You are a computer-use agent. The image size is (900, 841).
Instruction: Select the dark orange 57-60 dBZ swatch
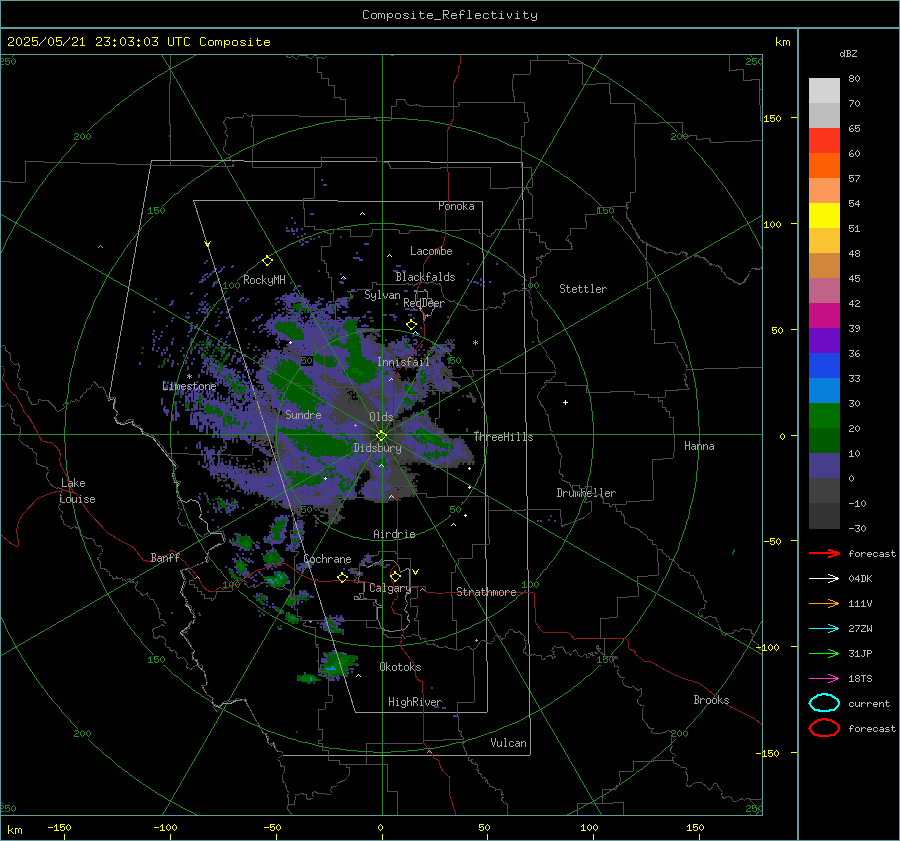click(x=824, y=165)
